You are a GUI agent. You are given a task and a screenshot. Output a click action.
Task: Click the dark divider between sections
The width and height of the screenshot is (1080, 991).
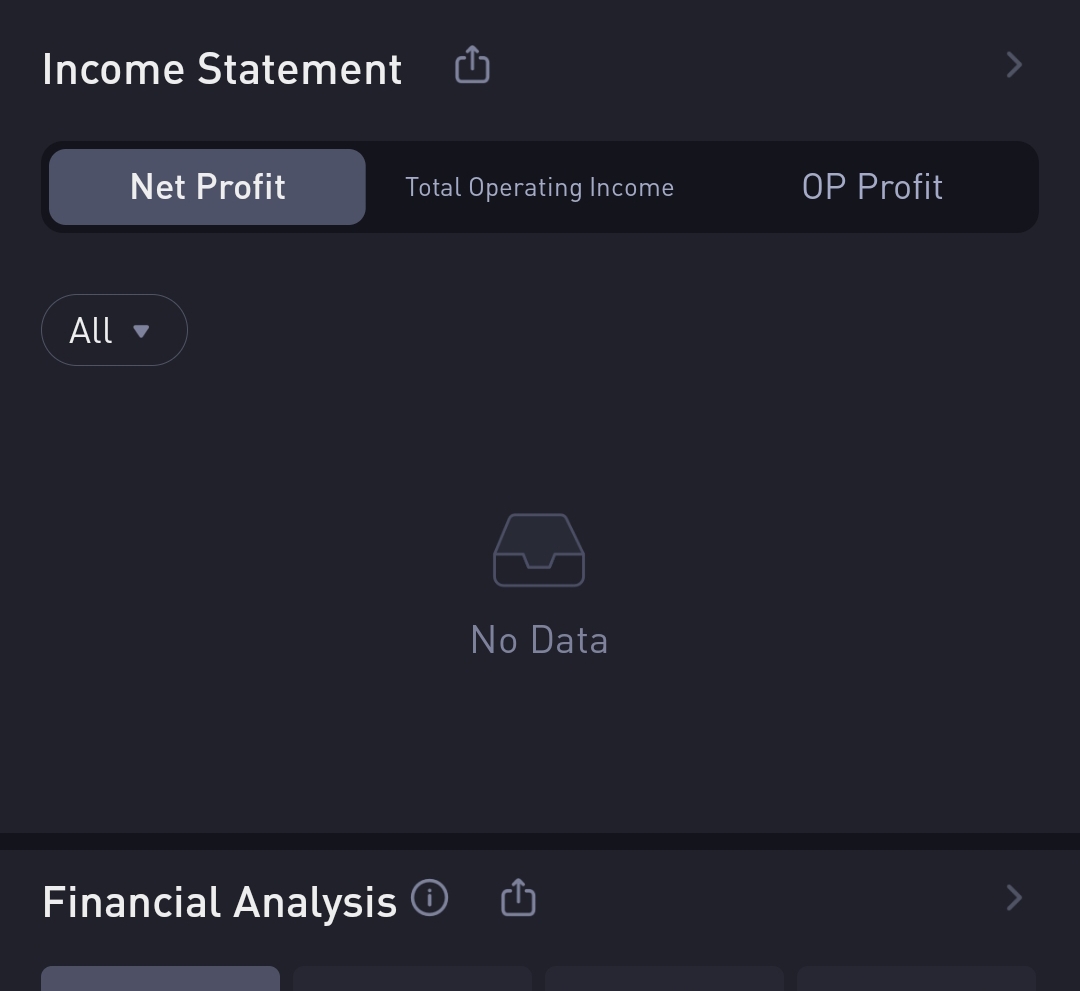pyautogui.click(x=540, y=842)
